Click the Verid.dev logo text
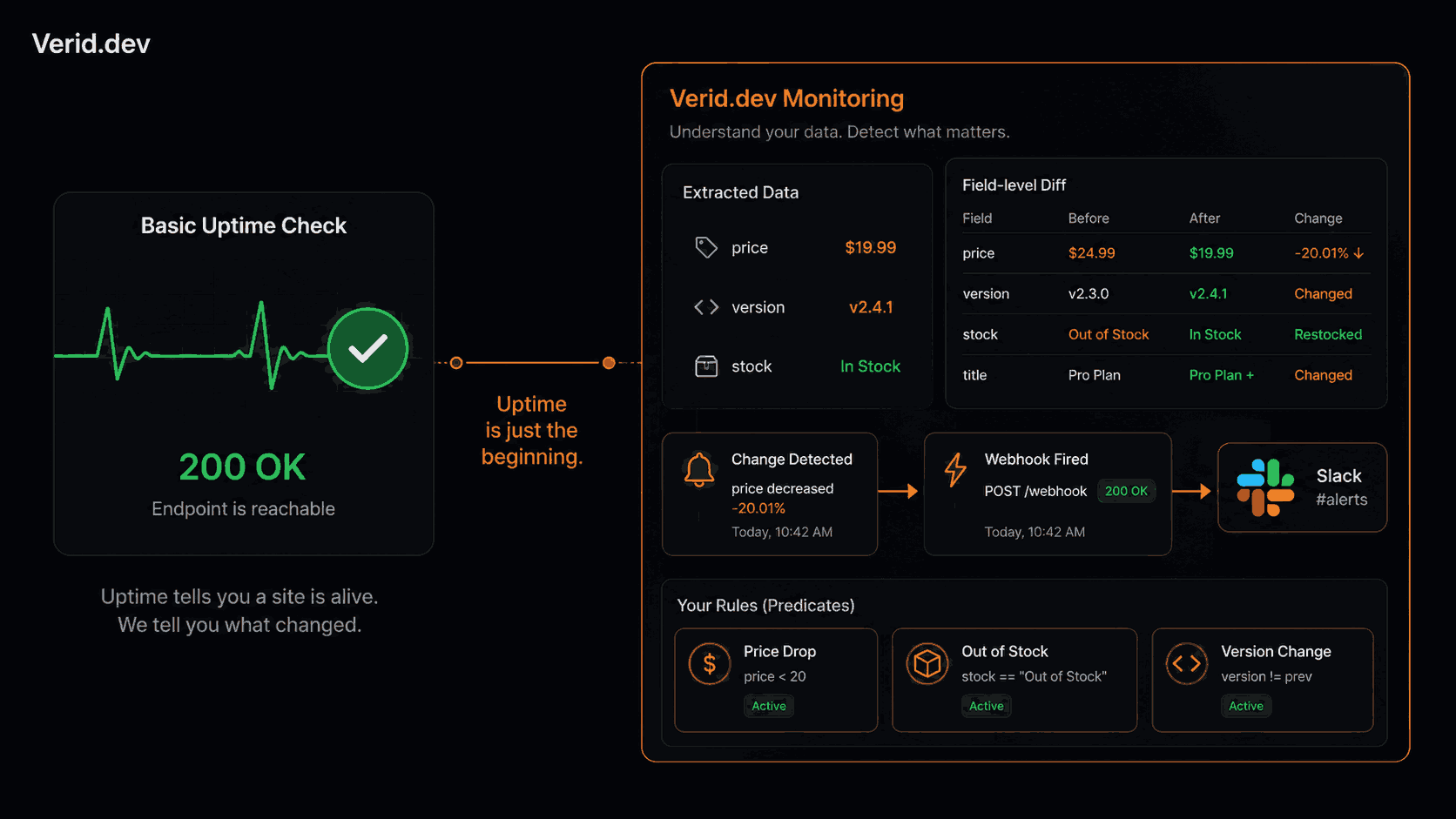Image resolution: width=1456 pixels, height=819 pixels. pyautogui.click(x=91, y=44)
